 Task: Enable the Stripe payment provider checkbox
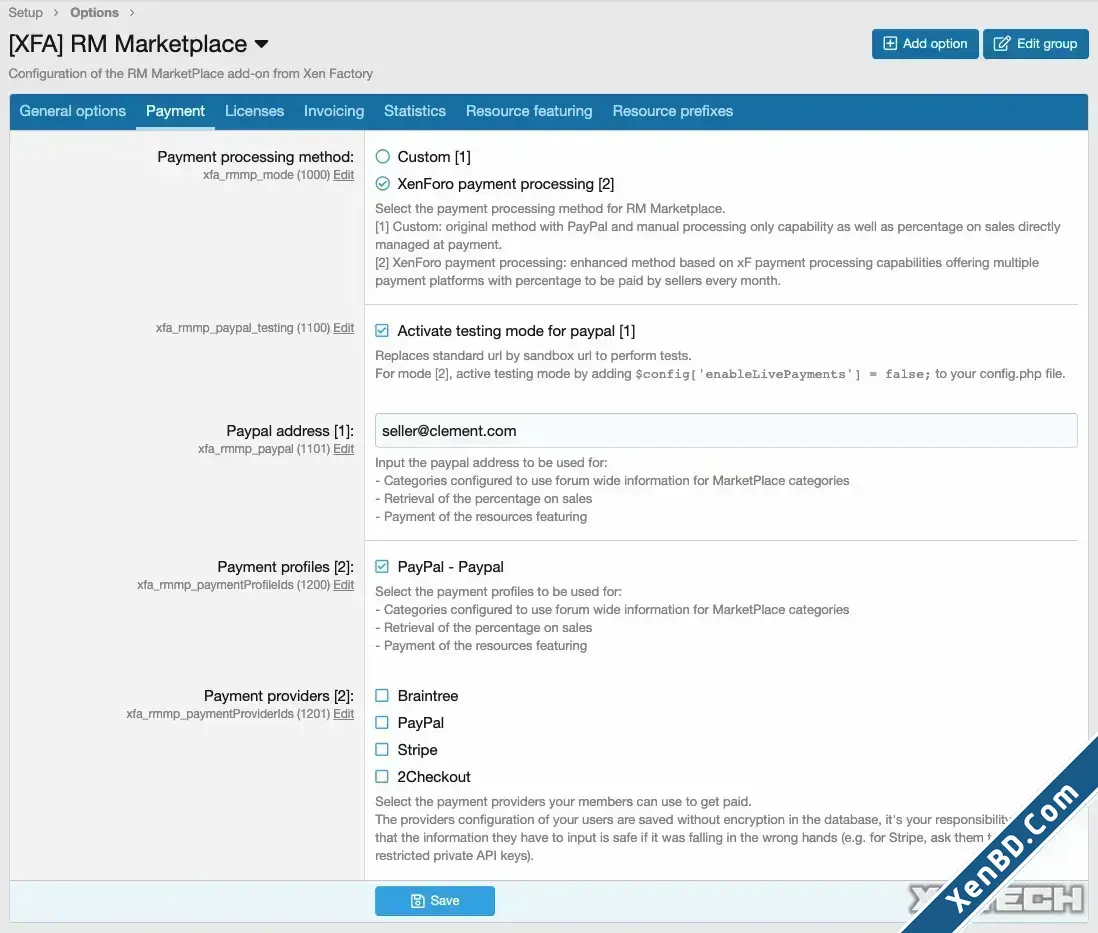coord(382,749)
